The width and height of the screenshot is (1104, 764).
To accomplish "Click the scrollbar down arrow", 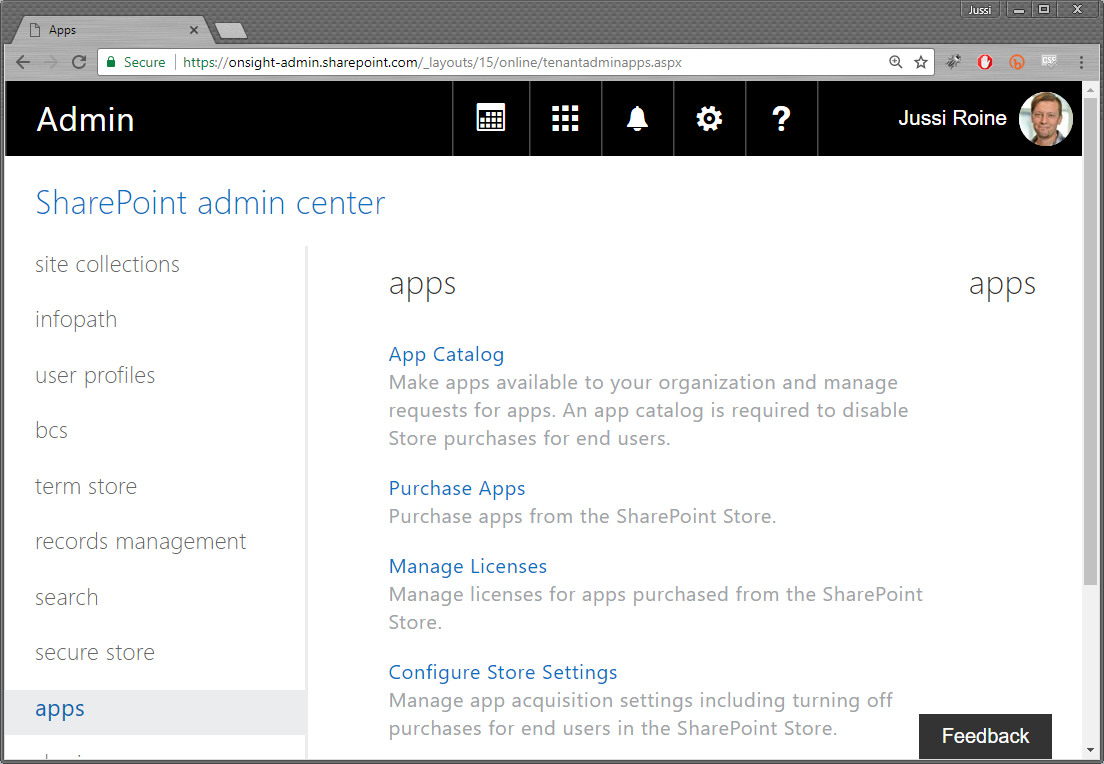I will (x=1090, y=751).
